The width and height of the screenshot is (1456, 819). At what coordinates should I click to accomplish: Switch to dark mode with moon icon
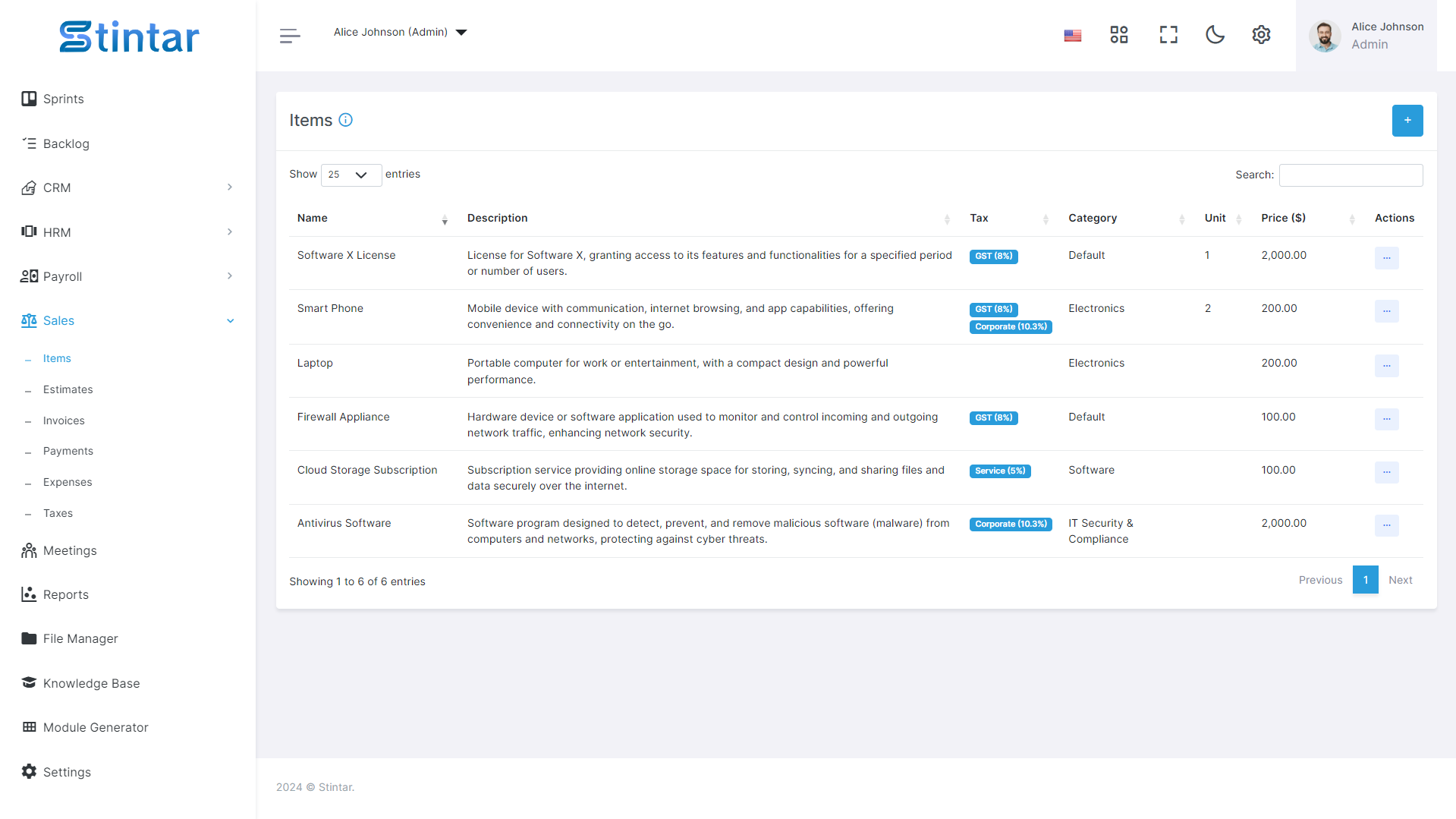1215,35
